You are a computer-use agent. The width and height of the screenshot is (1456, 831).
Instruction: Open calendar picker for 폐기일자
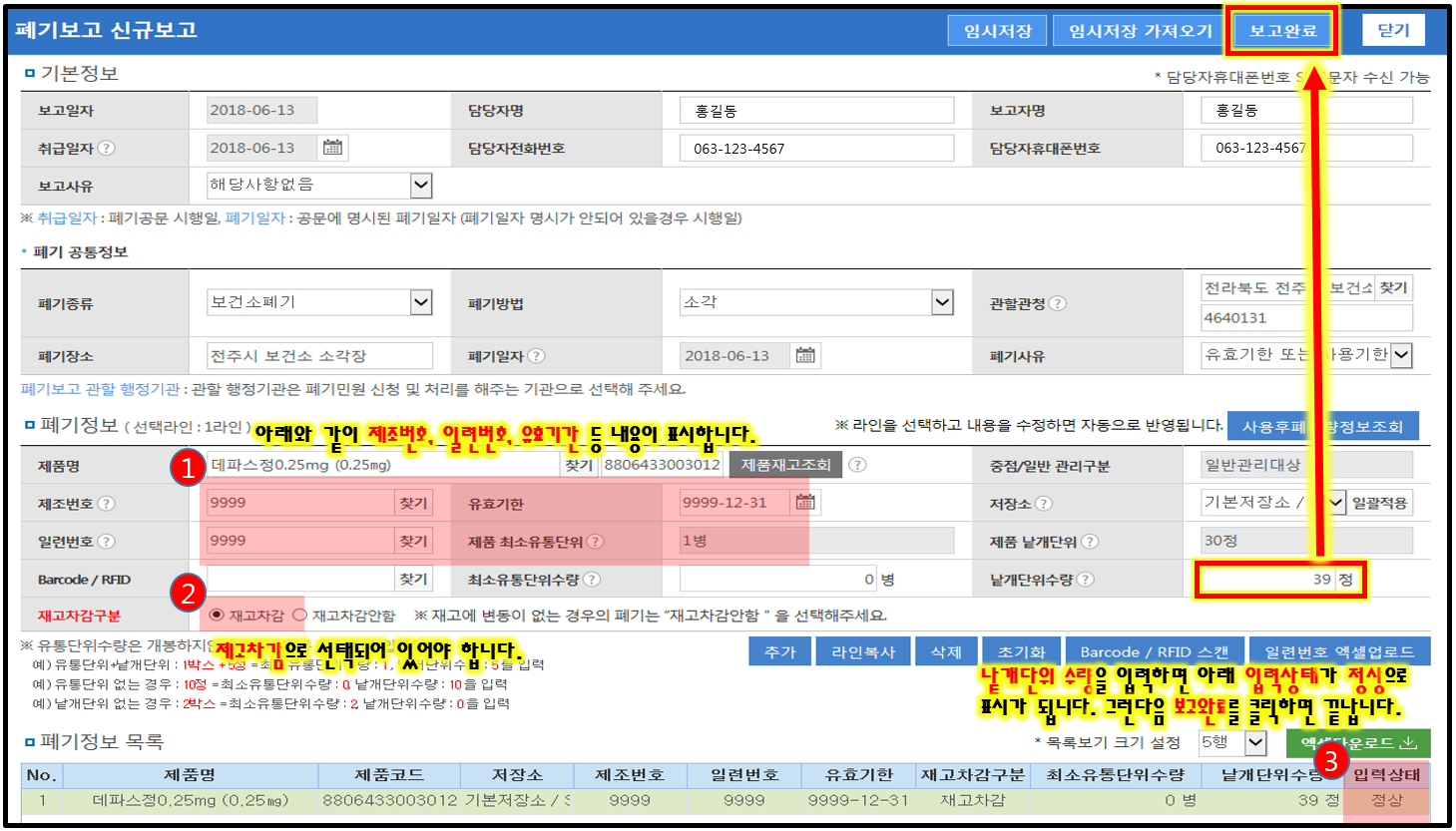click(805, 355)
